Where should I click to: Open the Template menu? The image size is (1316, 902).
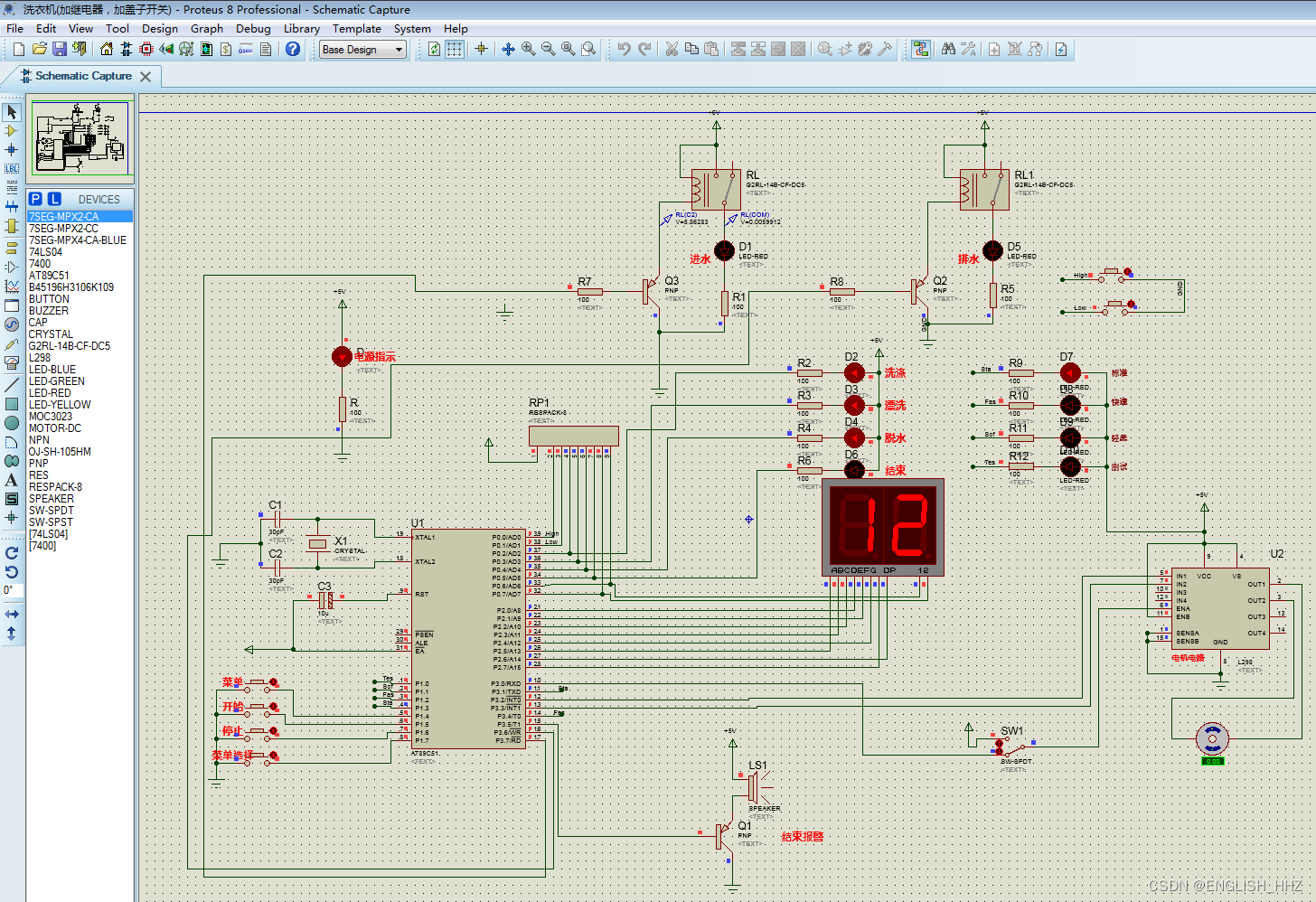357,28
